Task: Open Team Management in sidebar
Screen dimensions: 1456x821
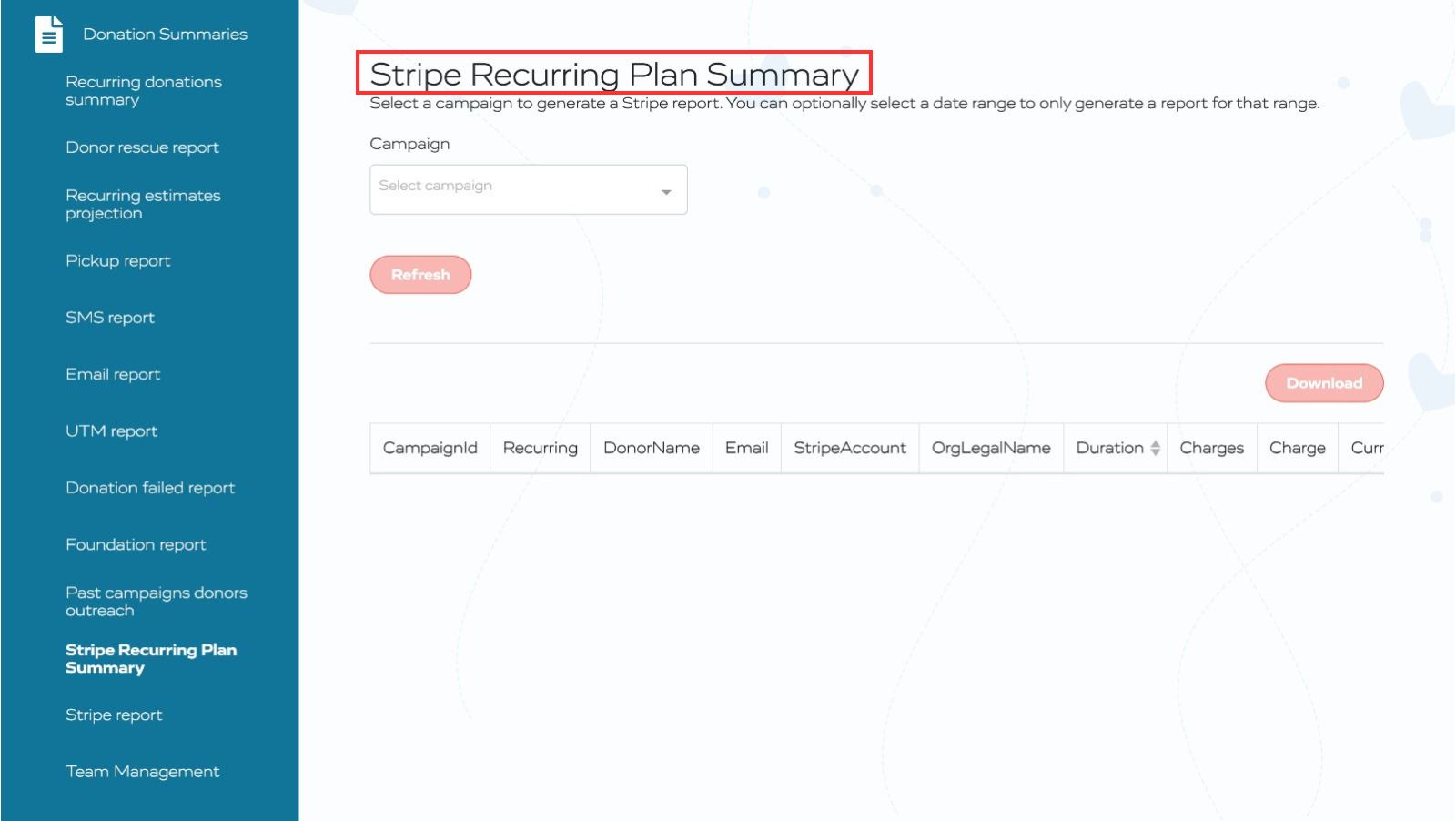Action: (x=142, y=772)
